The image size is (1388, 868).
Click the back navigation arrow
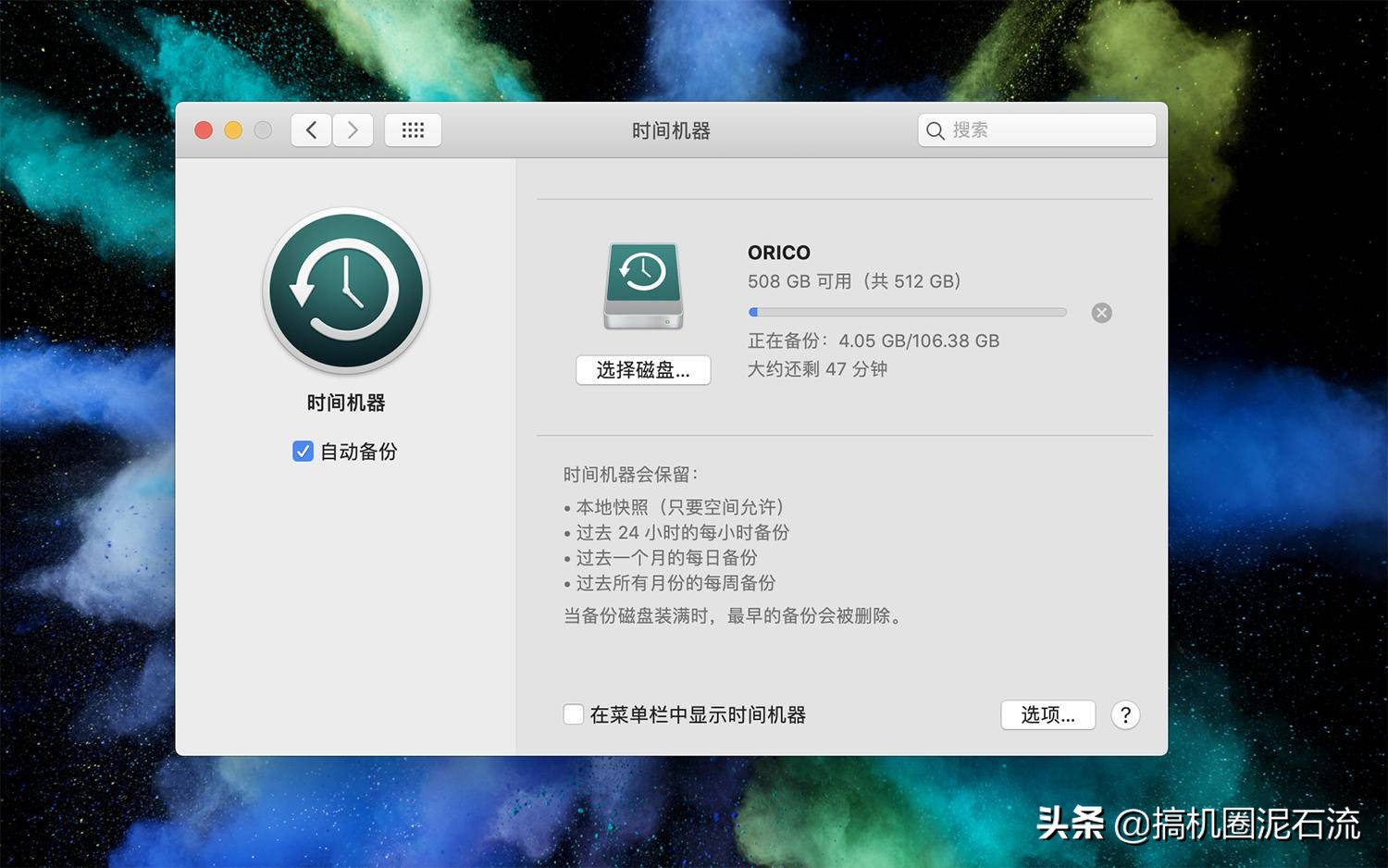(311, 130)
